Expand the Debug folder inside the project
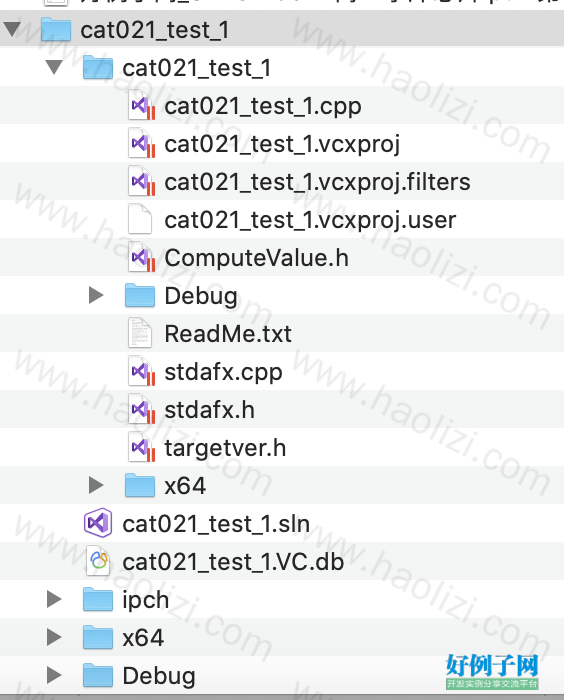This screenshot has width=564, height=700. [x=96, y=295]
